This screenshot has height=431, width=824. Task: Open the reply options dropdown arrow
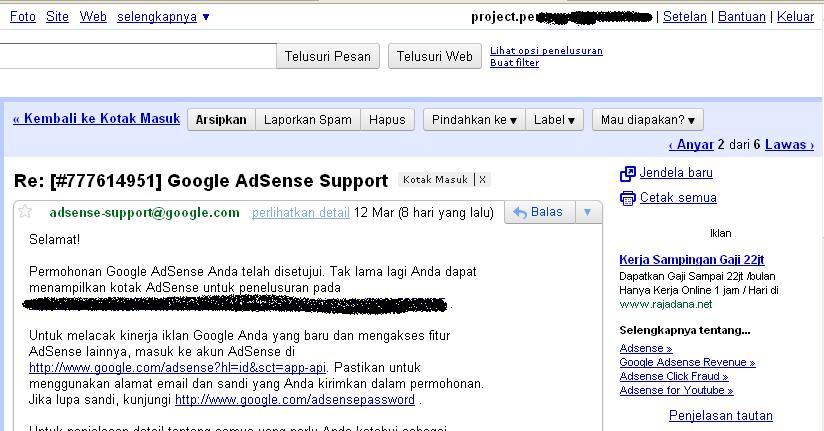coord(588,212)
